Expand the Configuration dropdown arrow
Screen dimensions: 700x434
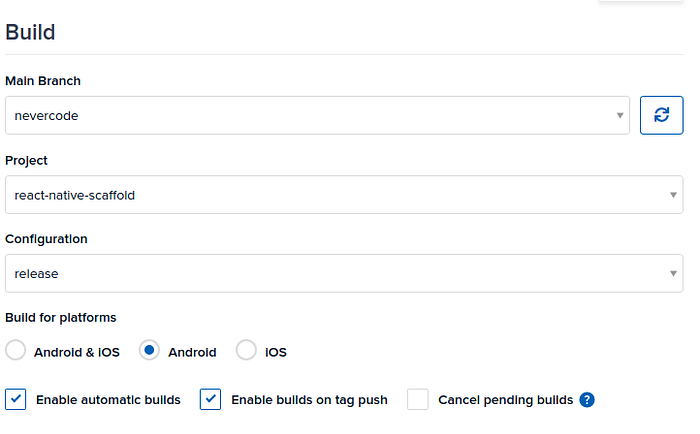point(673,273)
